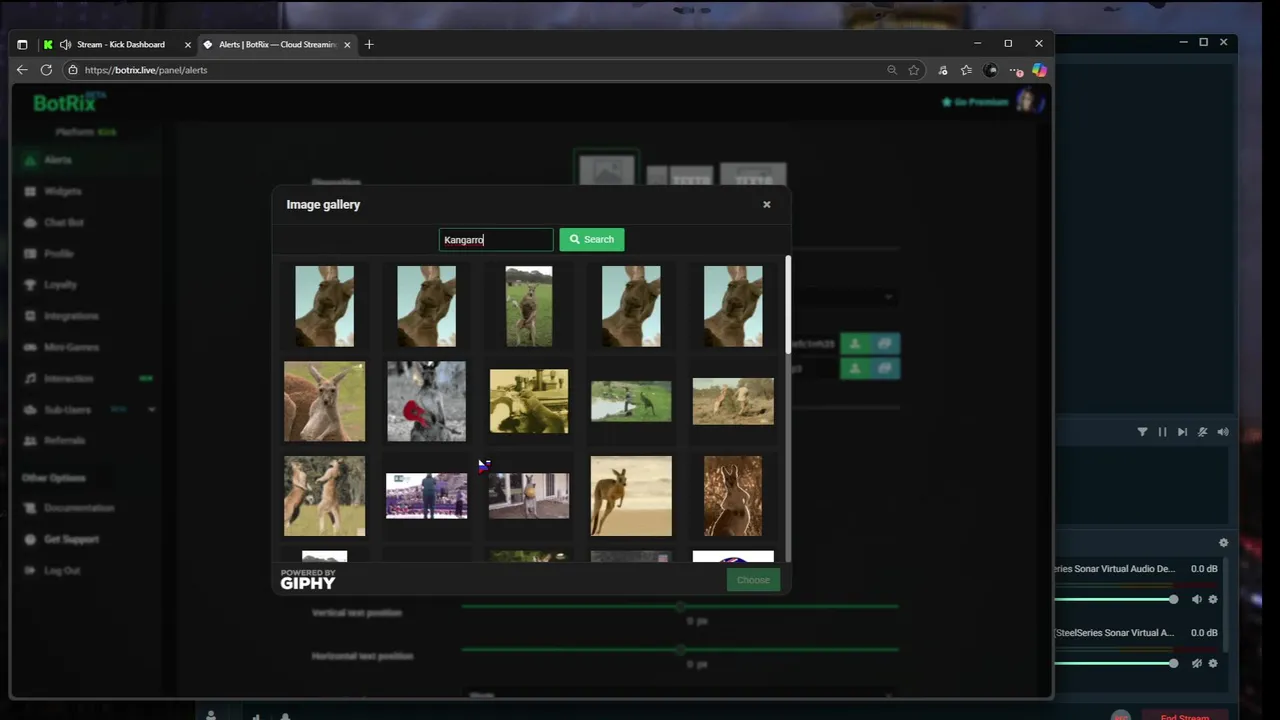Open the browser extensions icon
The width and height of the screenshot is (1280, 720).
(x=942, y=70)
